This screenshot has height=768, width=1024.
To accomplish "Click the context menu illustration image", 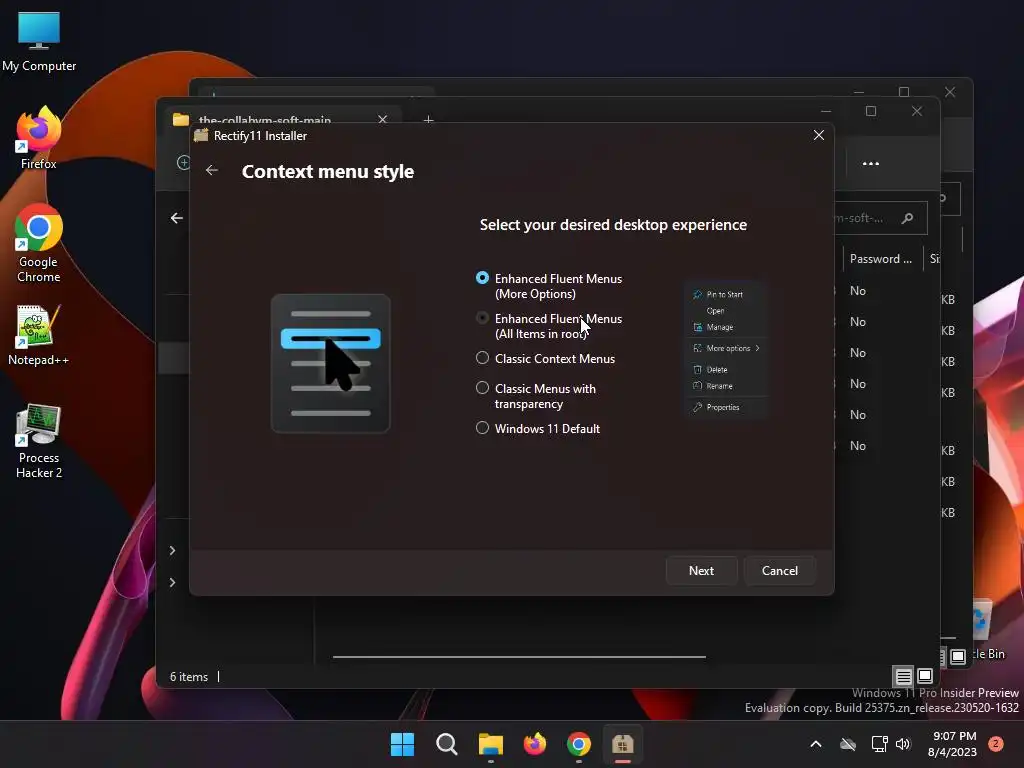I will pos(330,363).
